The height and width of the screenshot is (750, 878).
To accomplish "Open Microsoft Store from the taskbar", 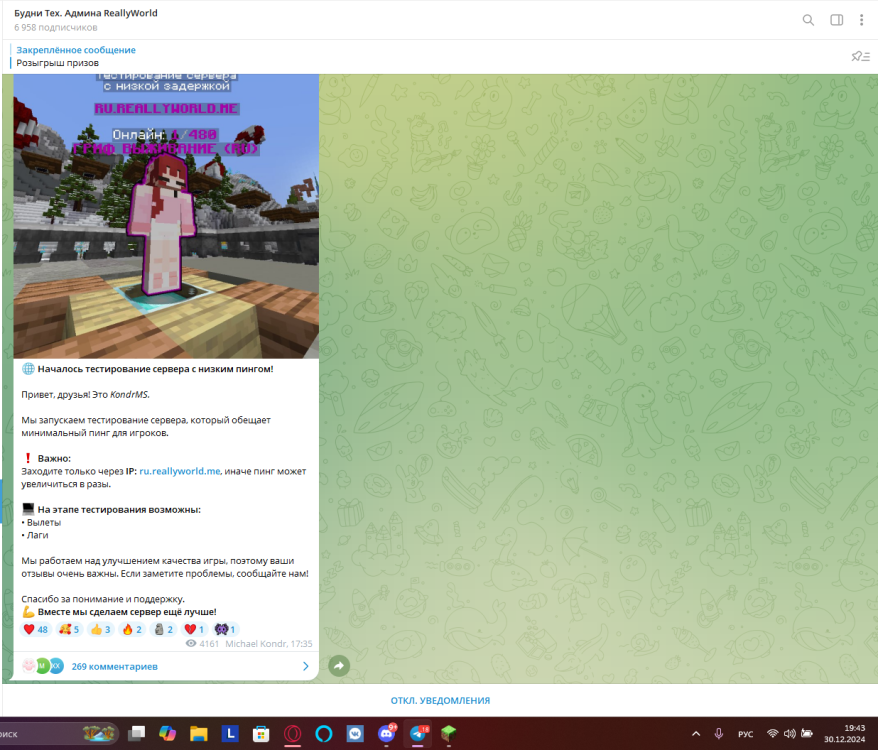I will click(x=261, y=733).
